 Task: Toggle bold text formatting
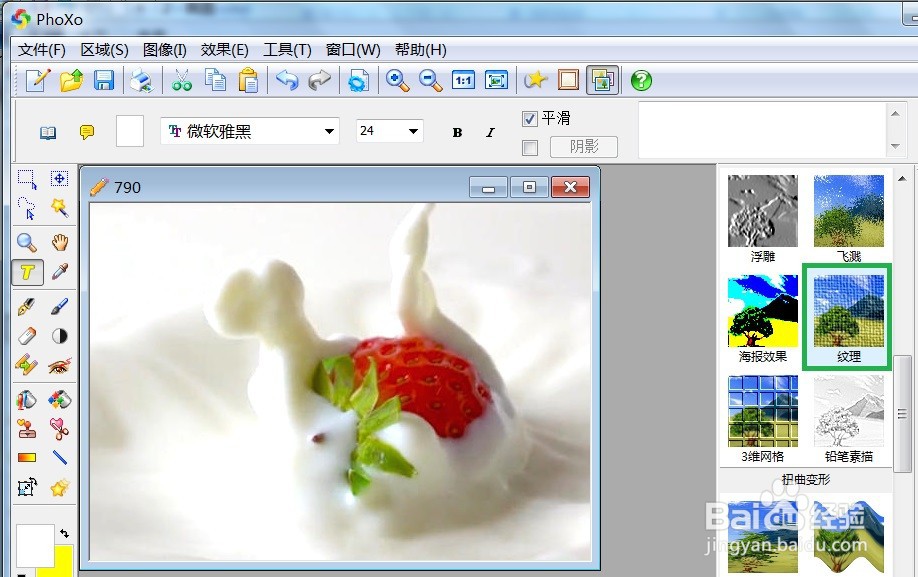click(457, 133)
